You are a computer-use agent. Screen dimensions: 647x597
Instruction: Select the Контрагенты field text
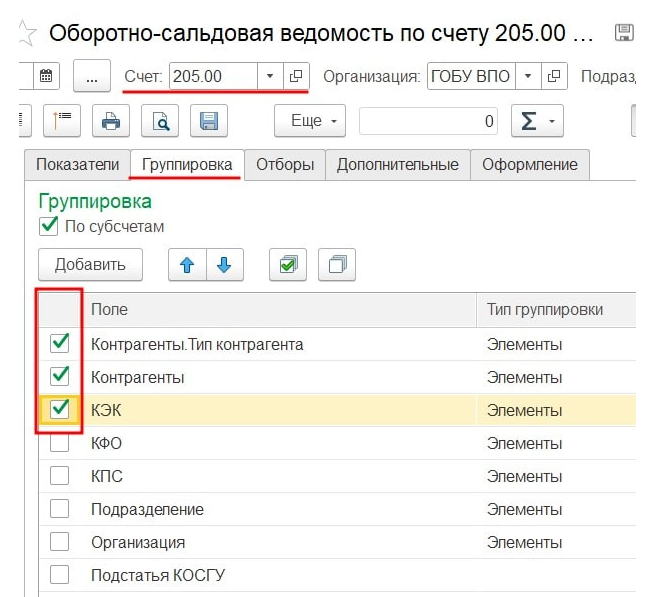point(137,378)
